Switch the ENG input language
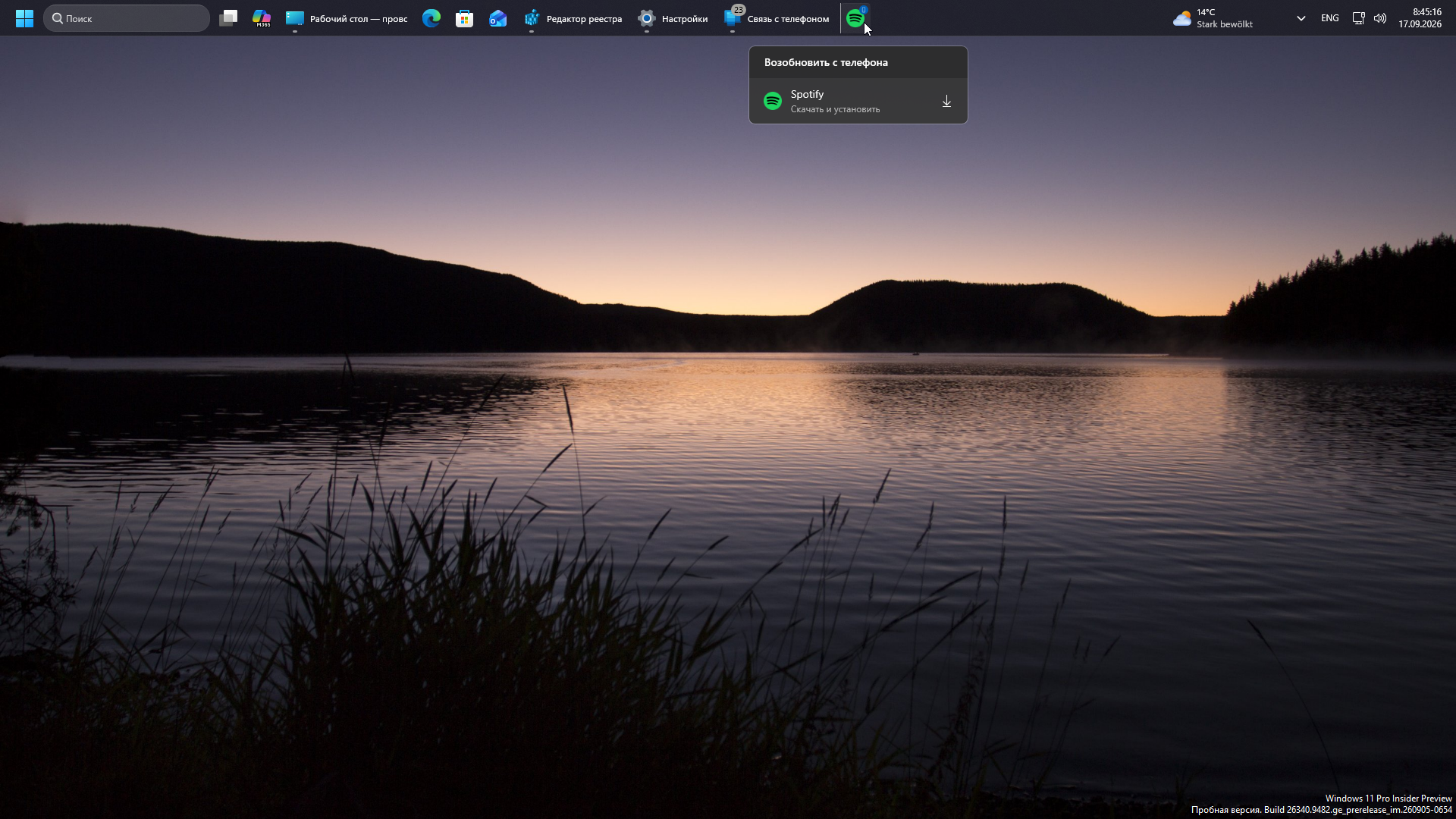This screenshot has width=1456, height=819. 1329,18
